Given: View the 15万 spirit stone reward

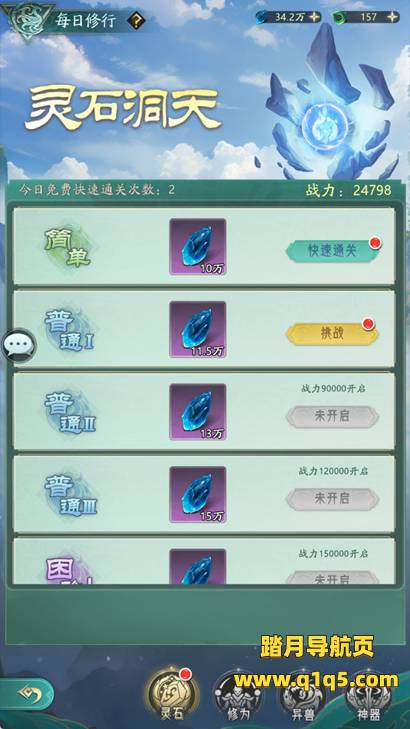Looking at the screenshot, I should pos(198,495).
